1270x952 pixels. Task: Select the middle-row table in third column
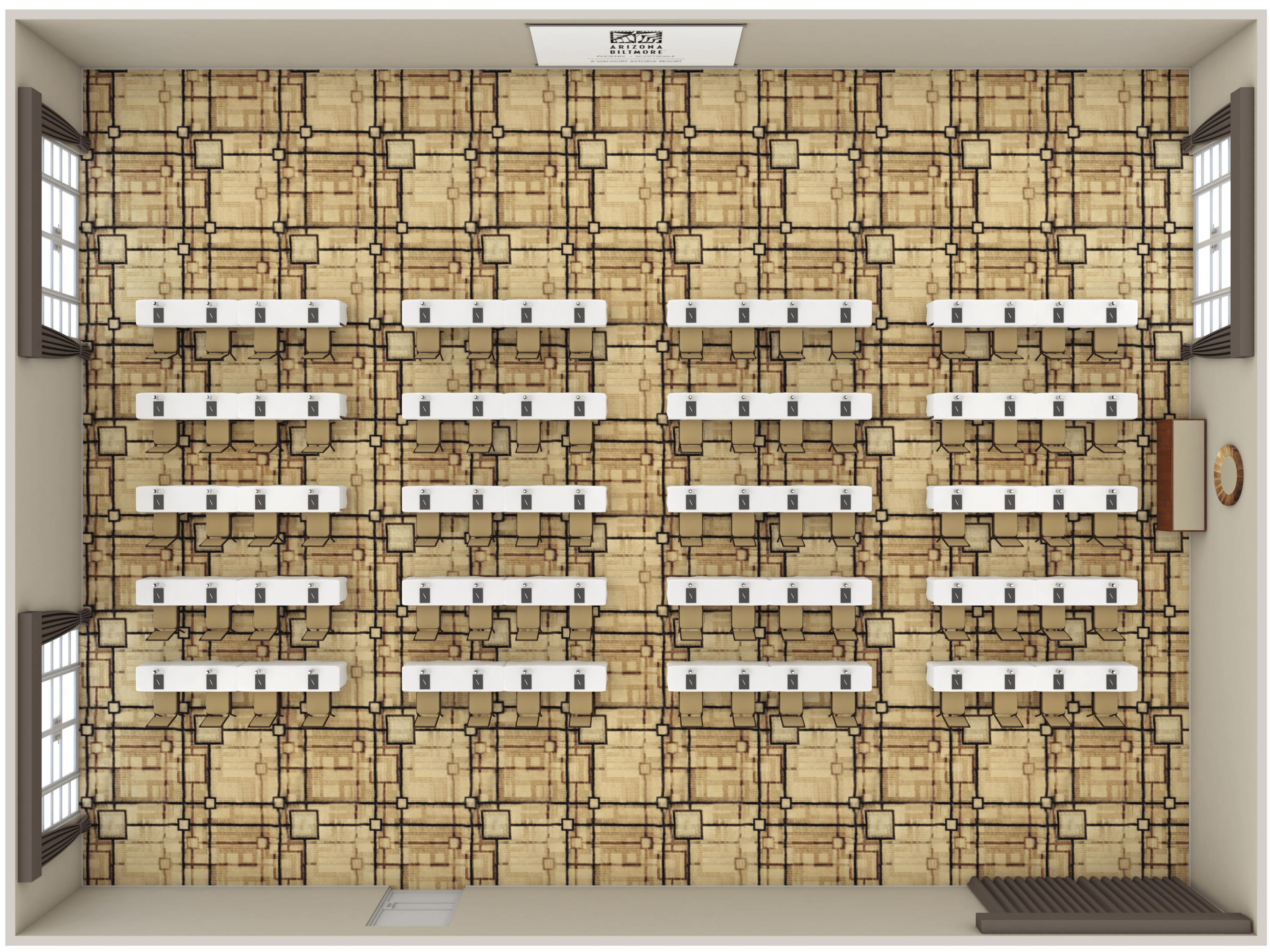tap(769, 499)
